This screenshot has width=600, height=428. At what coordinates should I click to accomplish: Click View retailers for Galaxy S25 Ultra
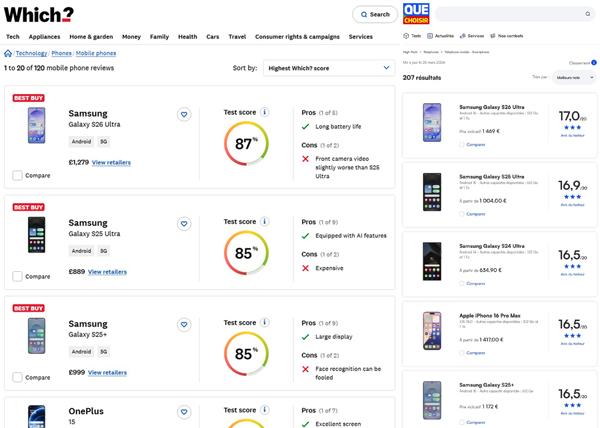107,272
